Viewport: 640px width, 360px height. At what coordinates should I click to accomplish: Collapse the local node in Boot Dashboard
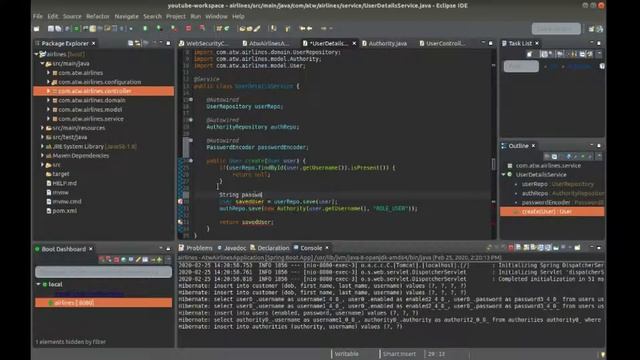click(38, 284)
